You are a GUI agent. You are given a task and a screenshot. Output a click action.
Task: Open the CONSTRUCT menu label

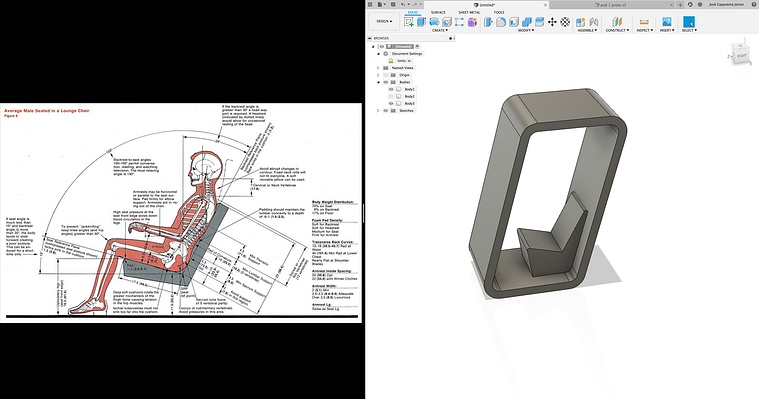click(617, 31)
